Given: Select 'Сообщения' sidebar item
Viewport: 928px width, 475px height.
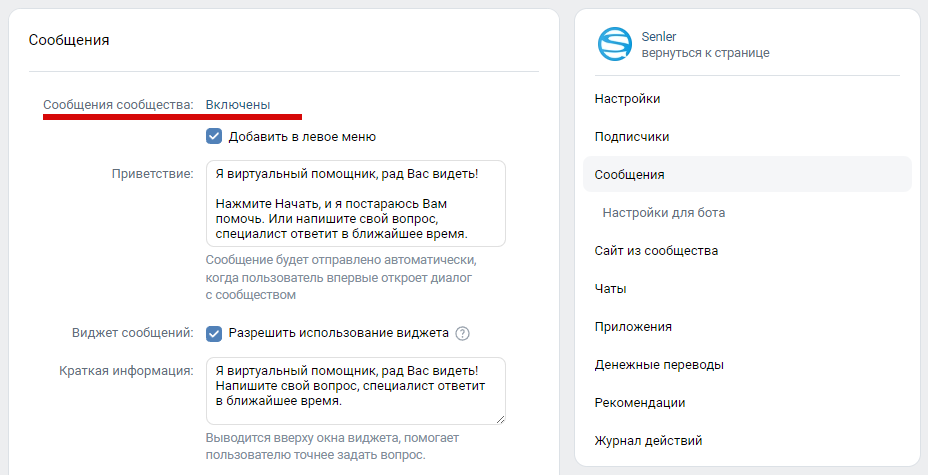Looking at the screenshot, I should click(x=630, y=175).
